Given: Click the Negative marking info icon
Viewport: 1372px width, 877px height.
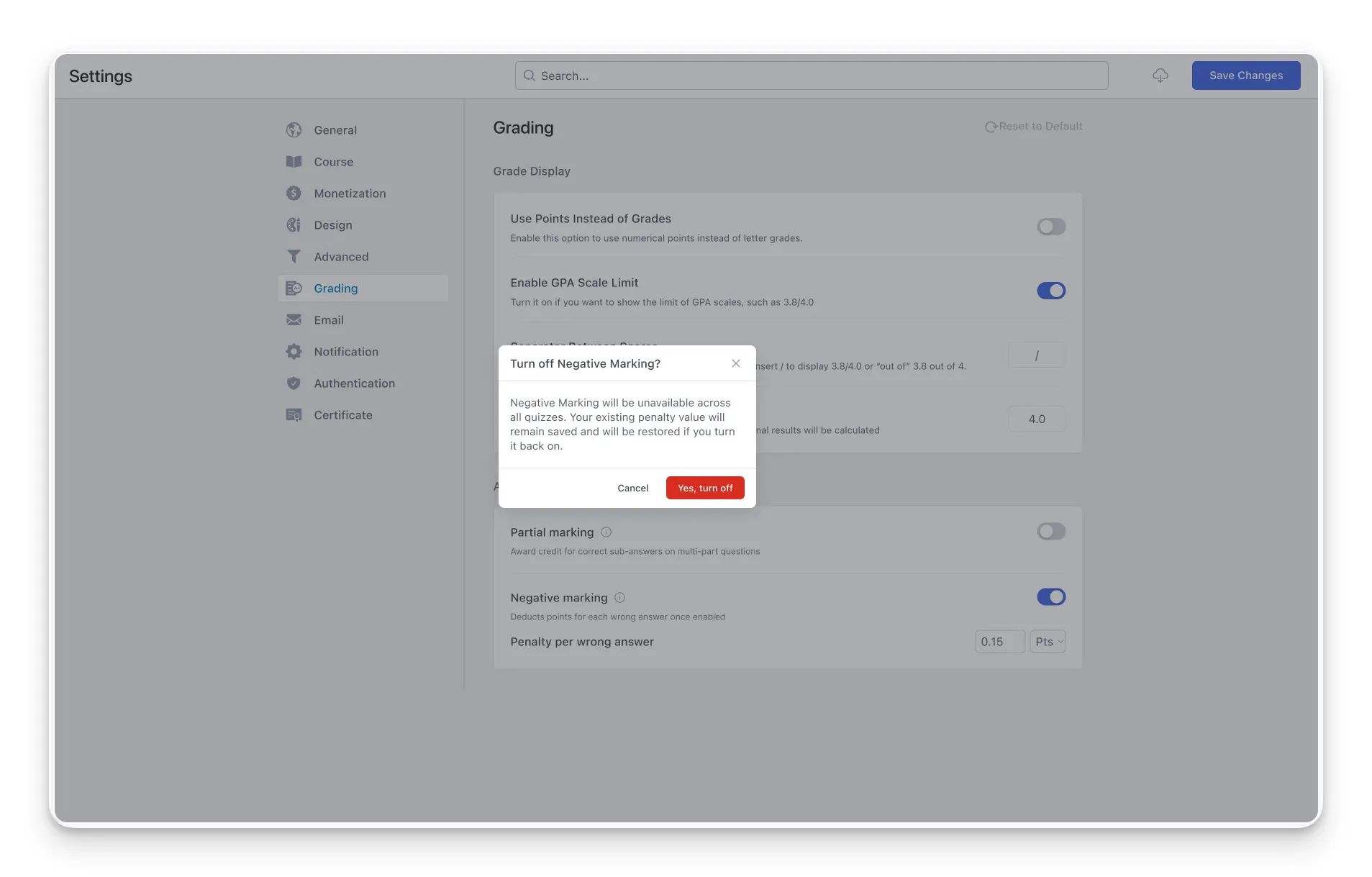Looking at the screenshot, I should pyautogui.click(x=620, y=598).
